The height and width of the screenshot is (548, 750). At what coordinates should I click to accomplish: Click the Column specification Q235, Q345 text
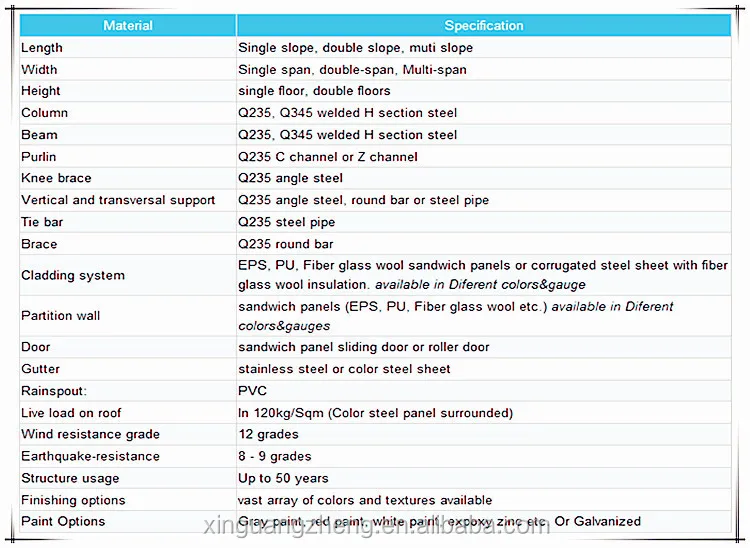[348, 113]
